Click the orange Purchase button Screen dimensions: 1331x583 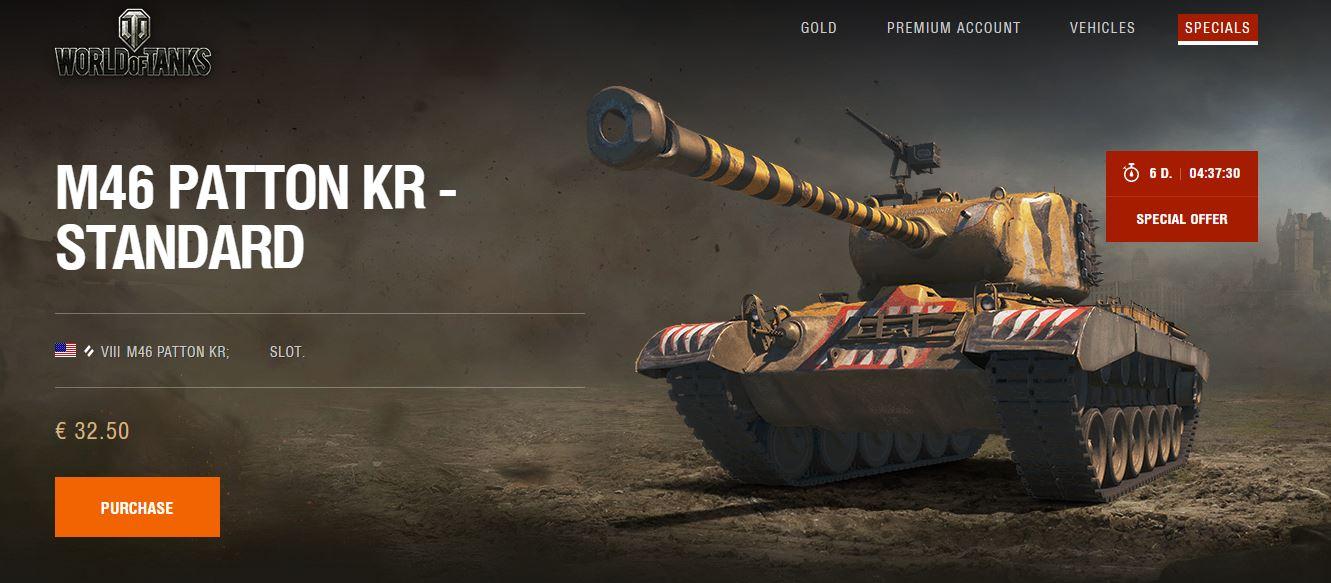(x=137, y=507)
